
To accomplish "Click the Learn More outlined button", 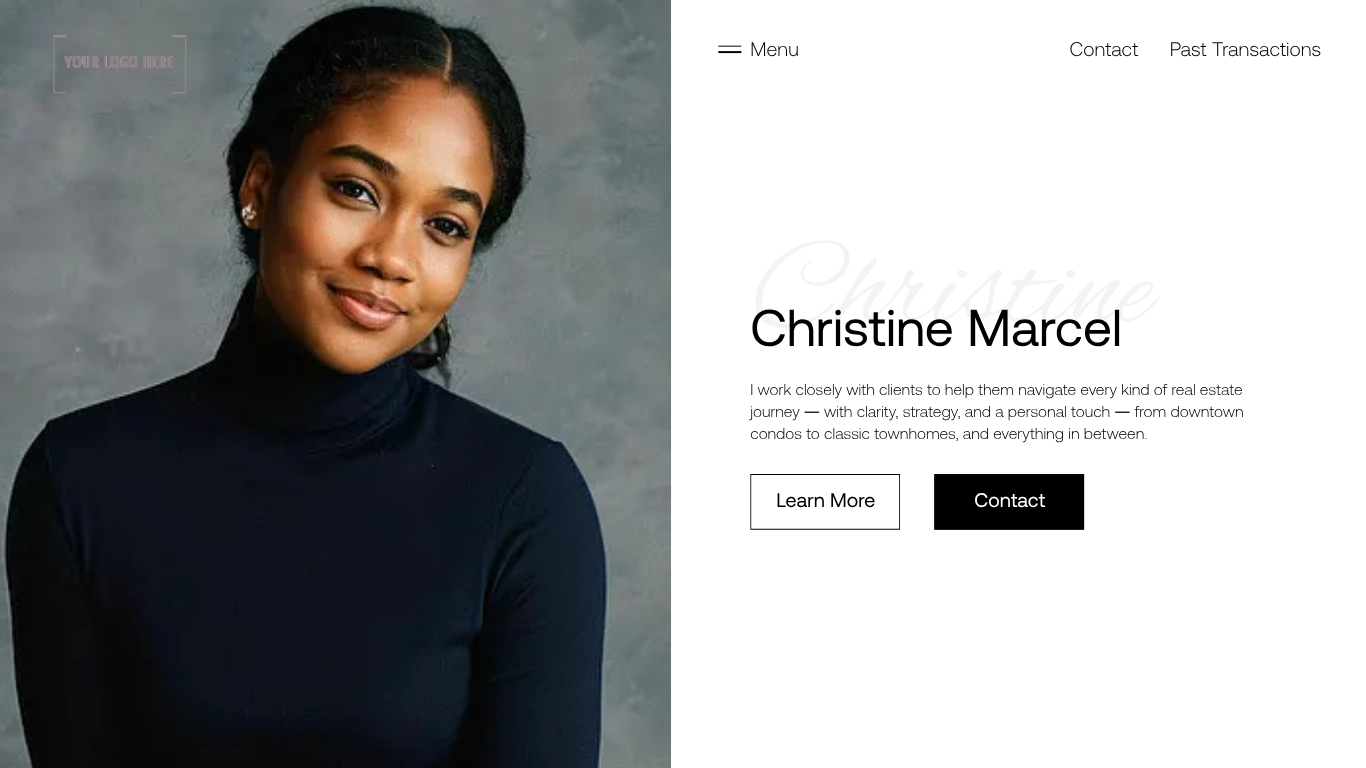I will click(x=825, y=502).
